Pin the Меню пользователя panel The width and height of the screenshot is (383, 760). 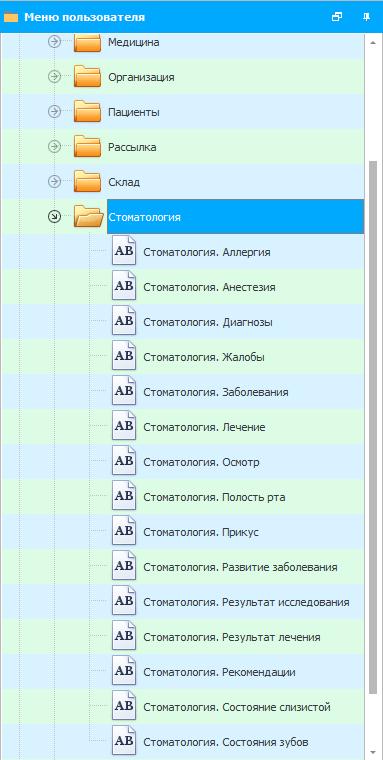366,17
